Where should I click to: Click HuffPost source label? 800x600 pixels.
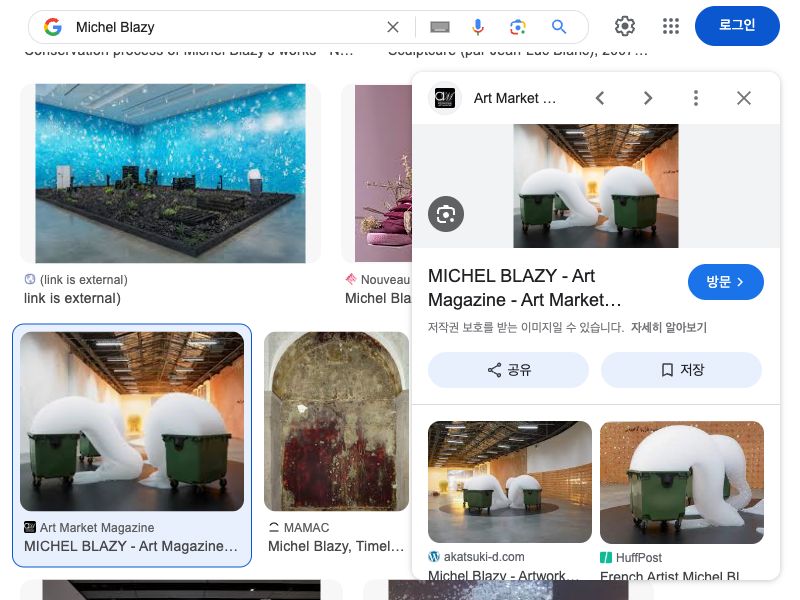pos(638,557)
